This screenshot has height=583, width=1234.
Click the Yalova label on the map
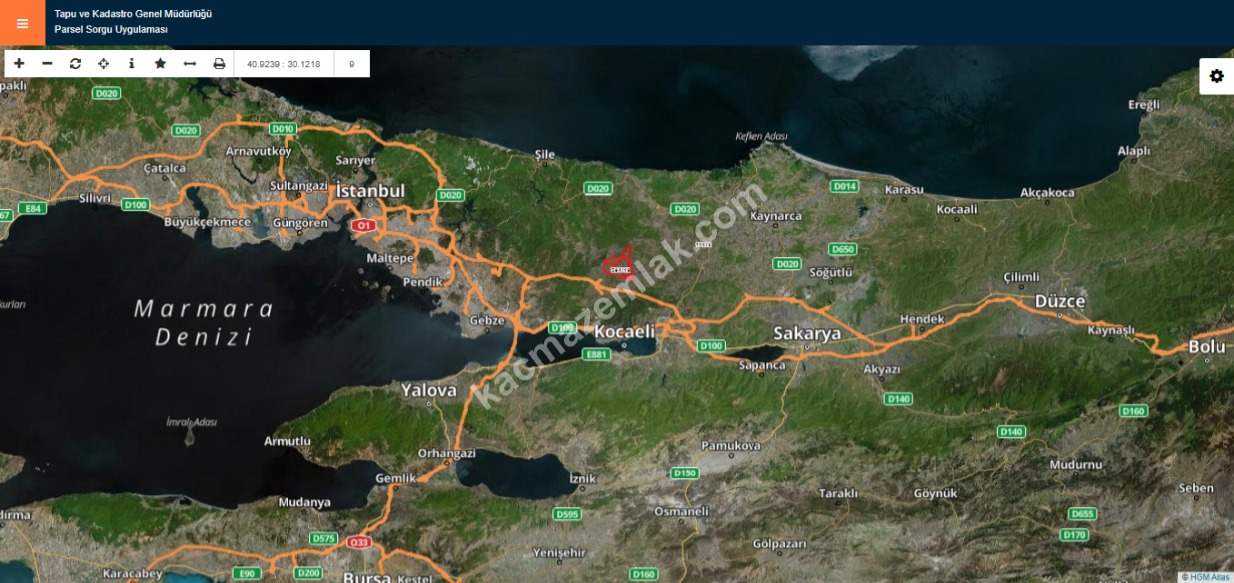point(429,390)
